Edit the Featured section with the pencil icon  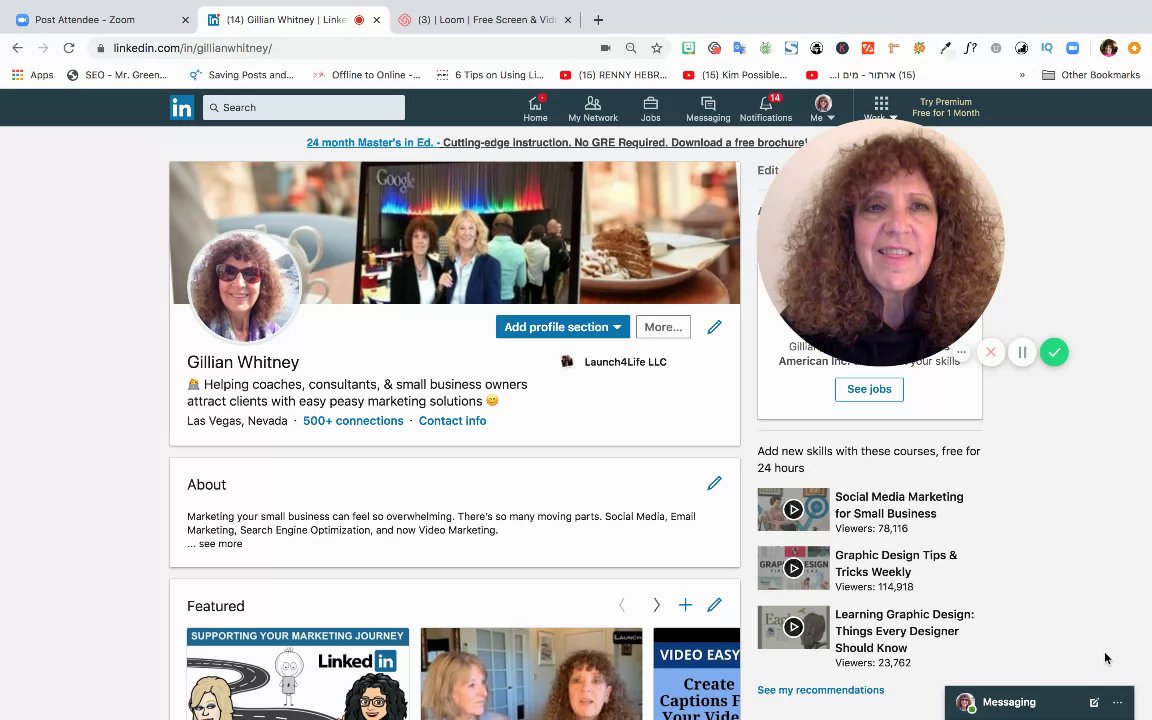(714, 605)
